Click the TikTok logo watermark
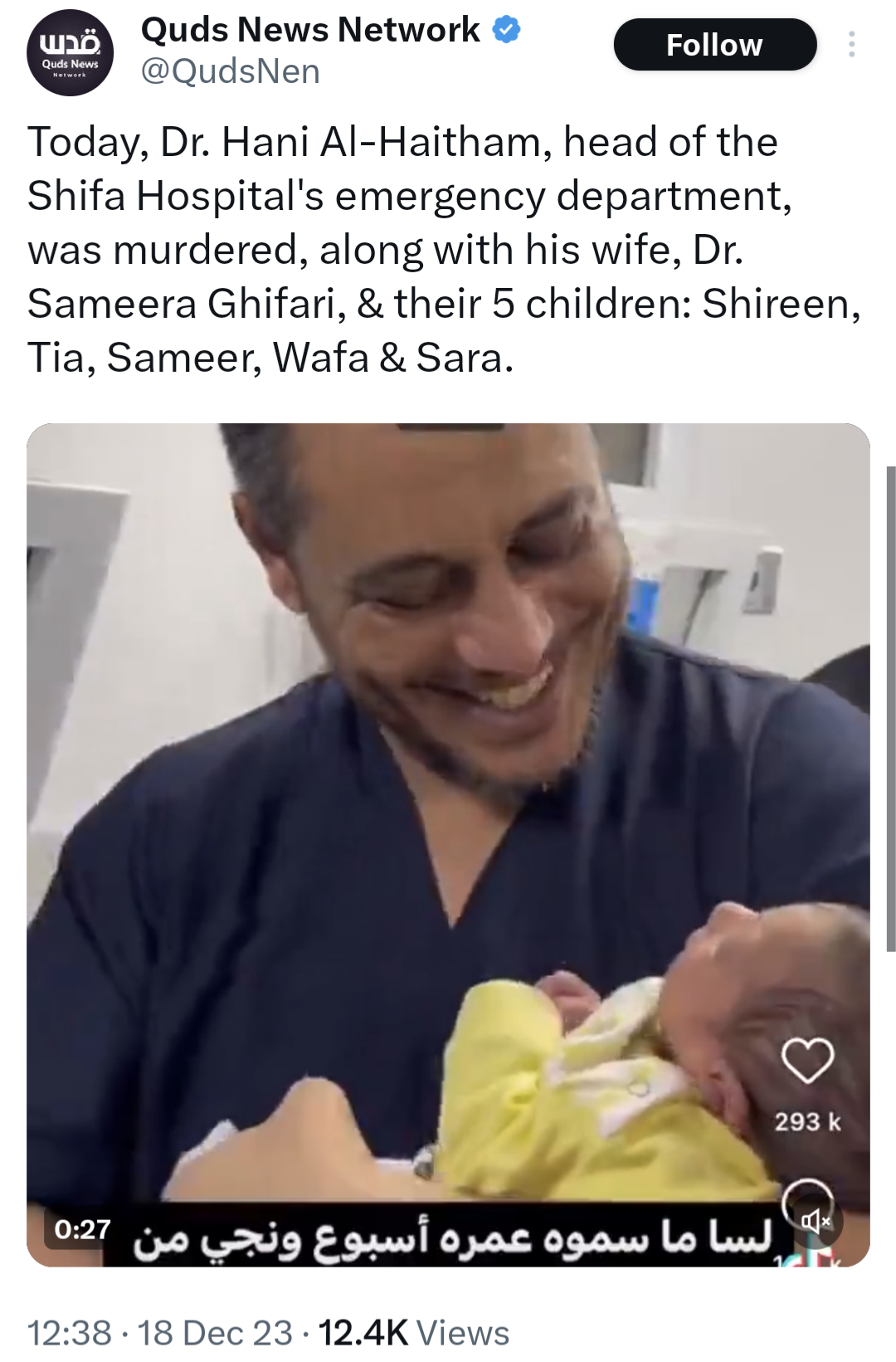Viewport: 896px width, 1362px height. (817, 1257)
